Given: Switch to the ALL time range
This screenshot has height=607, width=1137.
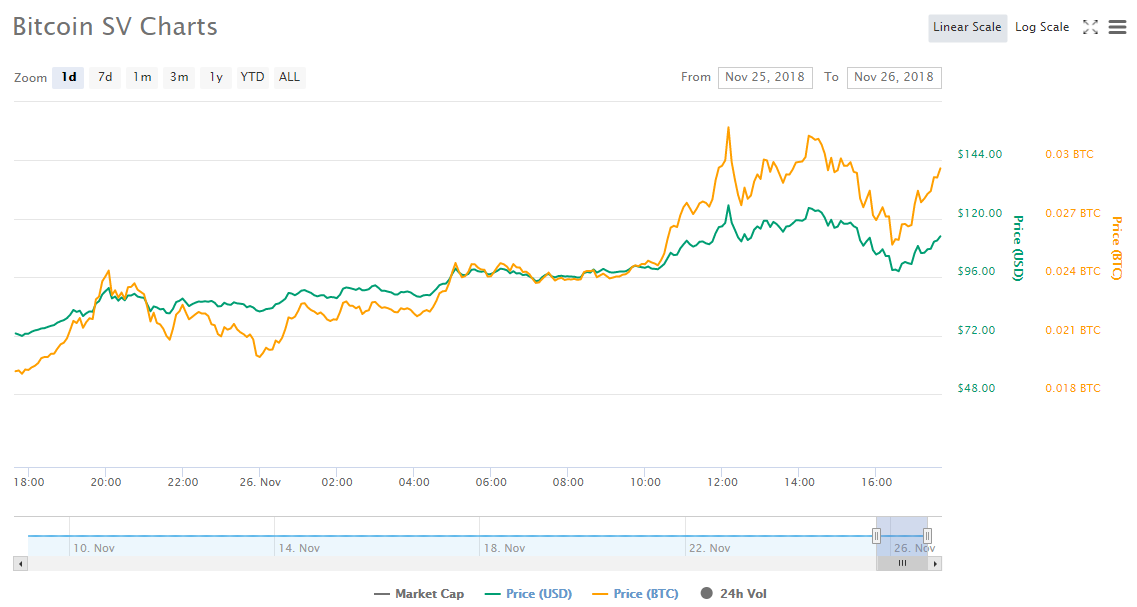Looking at the screenshot, I should pos(289,77).
